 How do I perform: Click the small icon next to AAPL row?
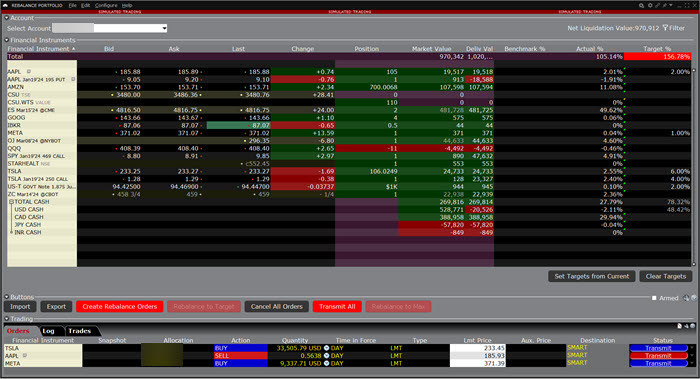pyautogui.click(x=29, y=71)
